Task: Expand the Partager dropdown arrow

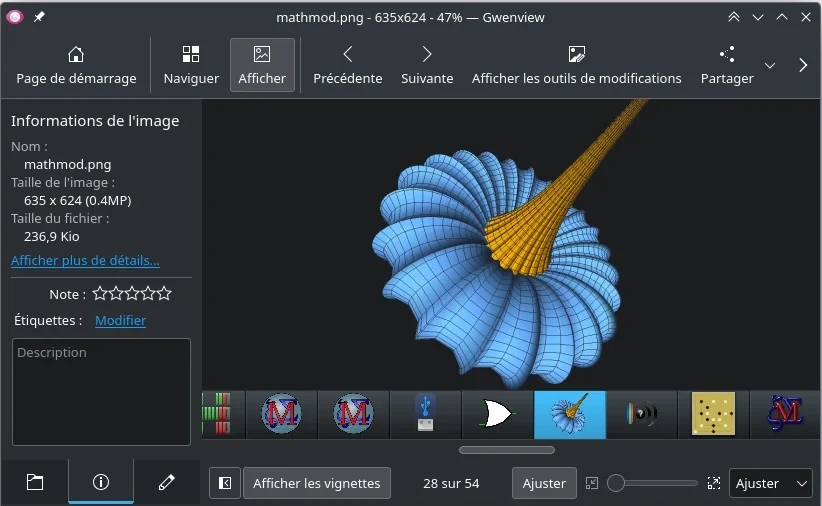Action: tap(770, 65)
